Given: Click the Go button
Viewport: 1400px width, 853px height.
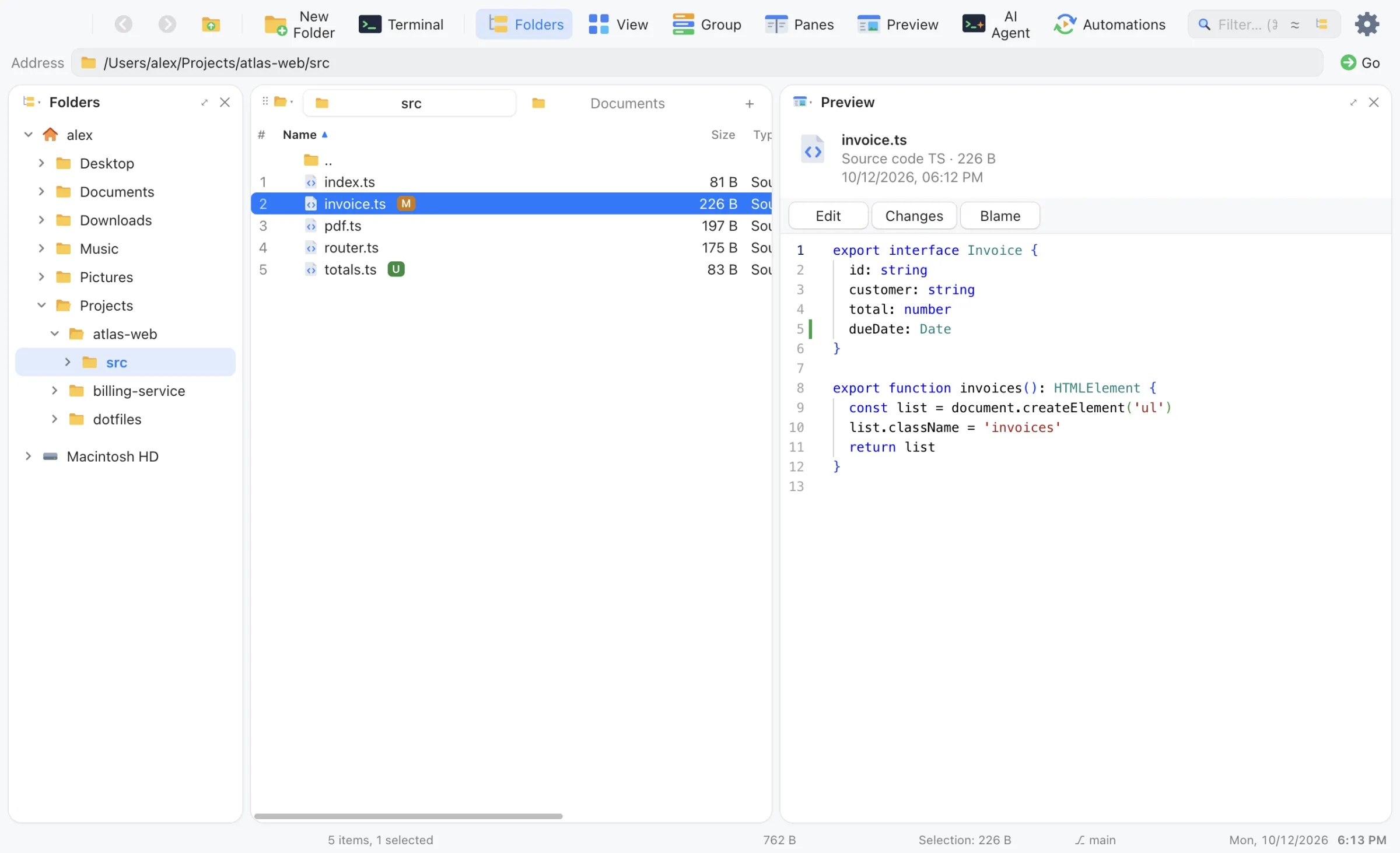Looking at the screenshot, I should pos(1360,63).
